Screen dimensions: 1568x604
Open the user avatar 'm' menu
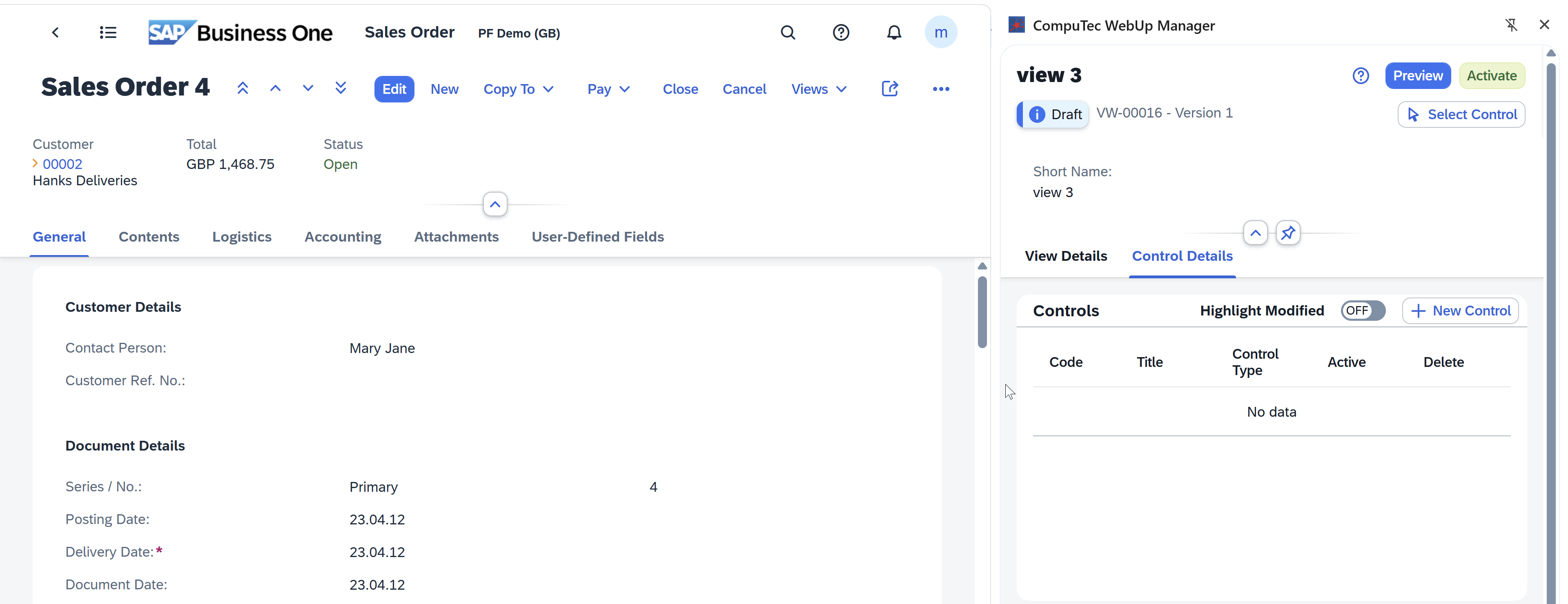[940, 32]
